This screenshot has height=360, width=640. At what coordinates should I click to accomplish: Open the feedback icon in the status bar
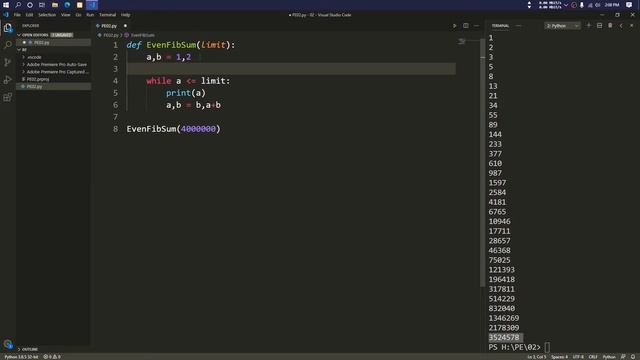[x=623, y=357]
